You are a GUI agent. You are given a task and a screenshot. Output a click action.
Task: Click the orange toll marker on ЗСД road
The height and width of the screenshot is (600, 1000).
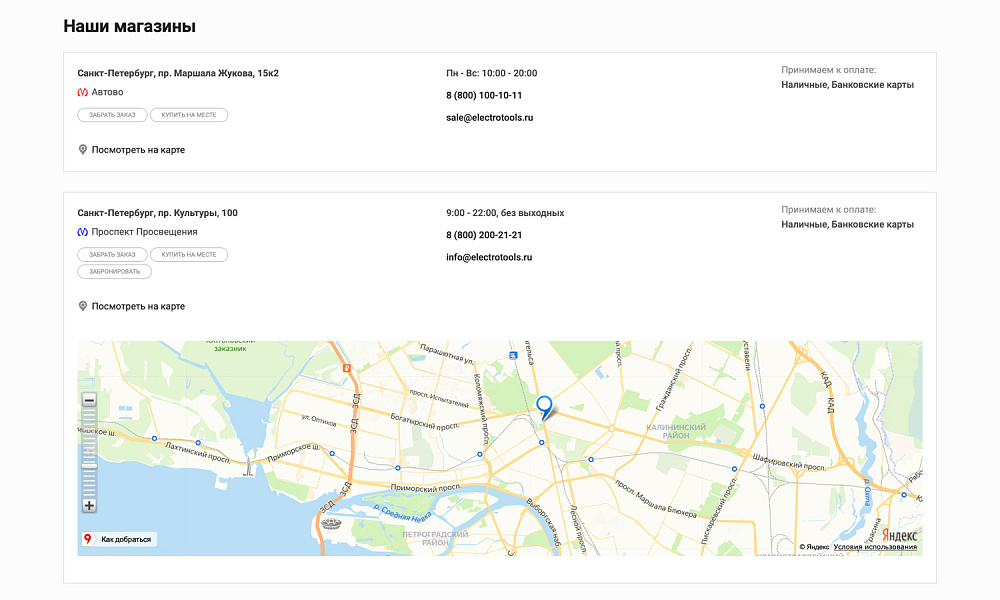[347, 368]
